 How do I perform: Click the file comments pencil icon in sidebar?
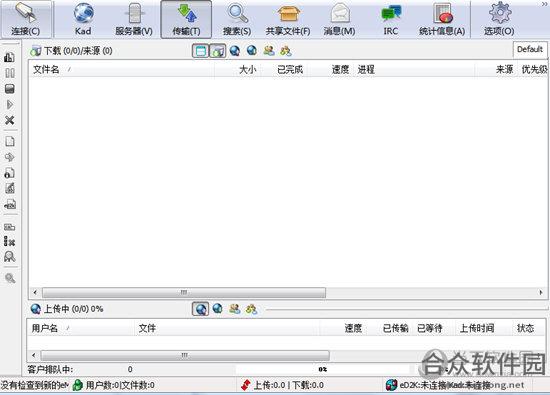10,188
